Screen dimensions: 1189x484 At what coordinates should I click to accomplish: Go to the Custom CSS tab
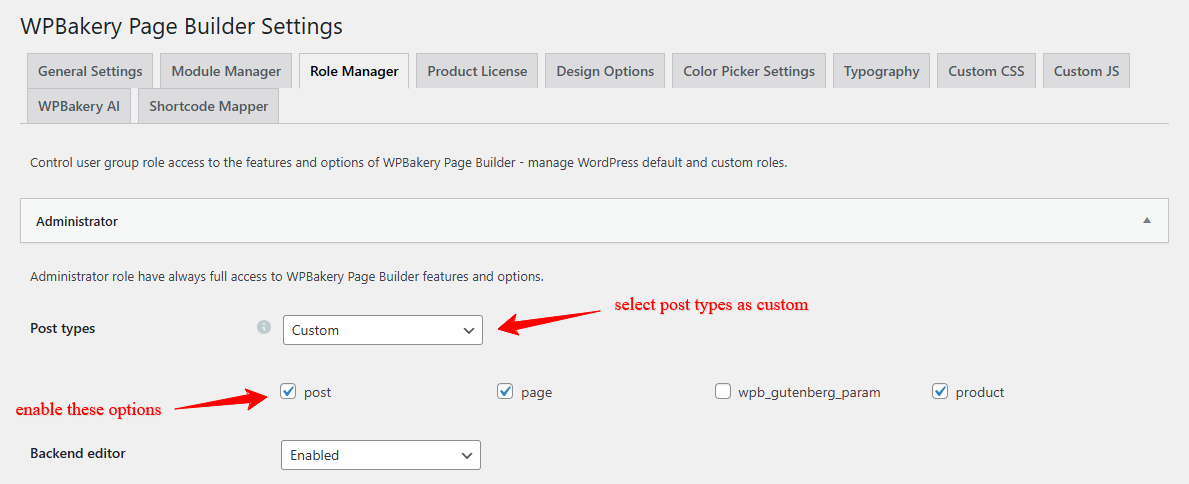tap(986, 71)
